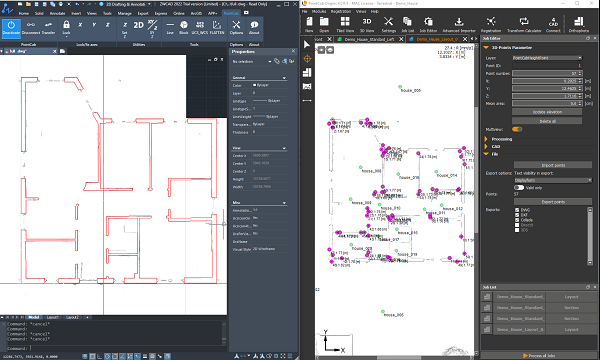Screen dimensions: 600x360
Task: Select the arrow pointer tool in PointCab sidebar
Action: 307,45
